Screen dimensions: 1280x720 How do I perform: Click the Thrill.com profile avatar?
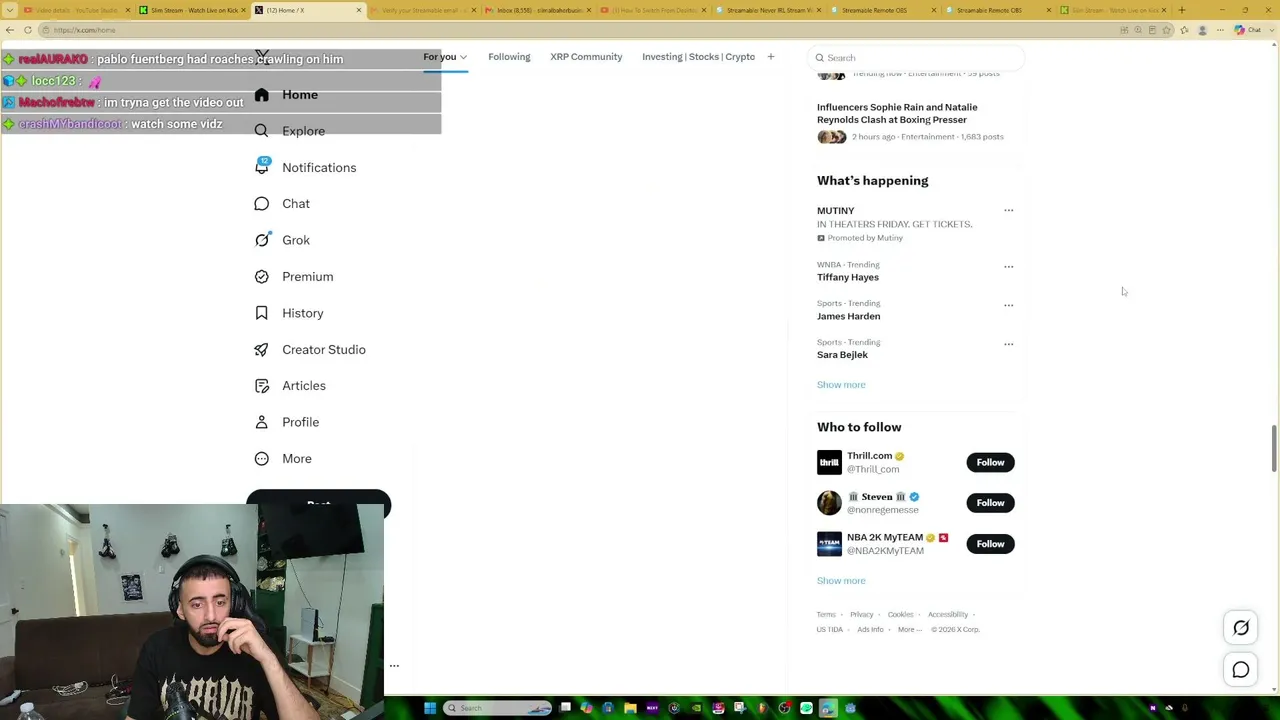click(x=829, y=462)
